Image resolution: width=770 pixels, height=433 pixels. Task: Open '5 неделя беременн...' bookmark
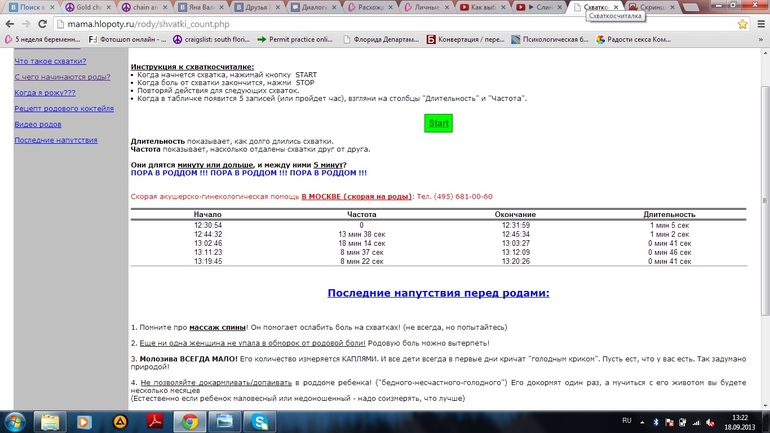click(42, 39)
